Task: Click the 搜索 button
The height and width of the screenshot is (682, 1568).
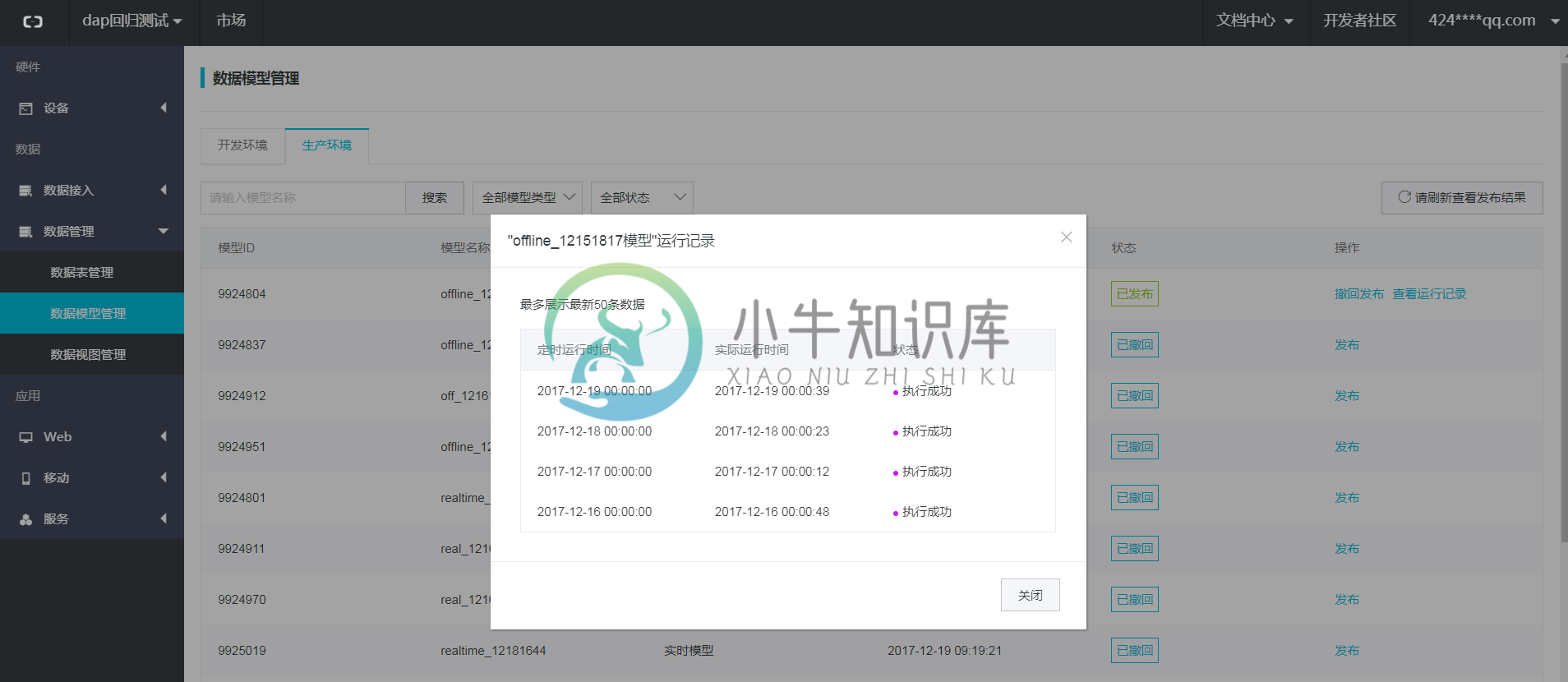Action: coord(435,198)
